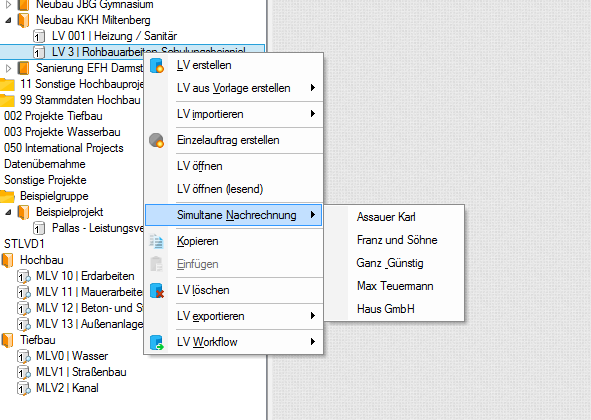Click the Tiefbau book icon
The height and width of the screenshot is (420, 591).
[8, 340]
